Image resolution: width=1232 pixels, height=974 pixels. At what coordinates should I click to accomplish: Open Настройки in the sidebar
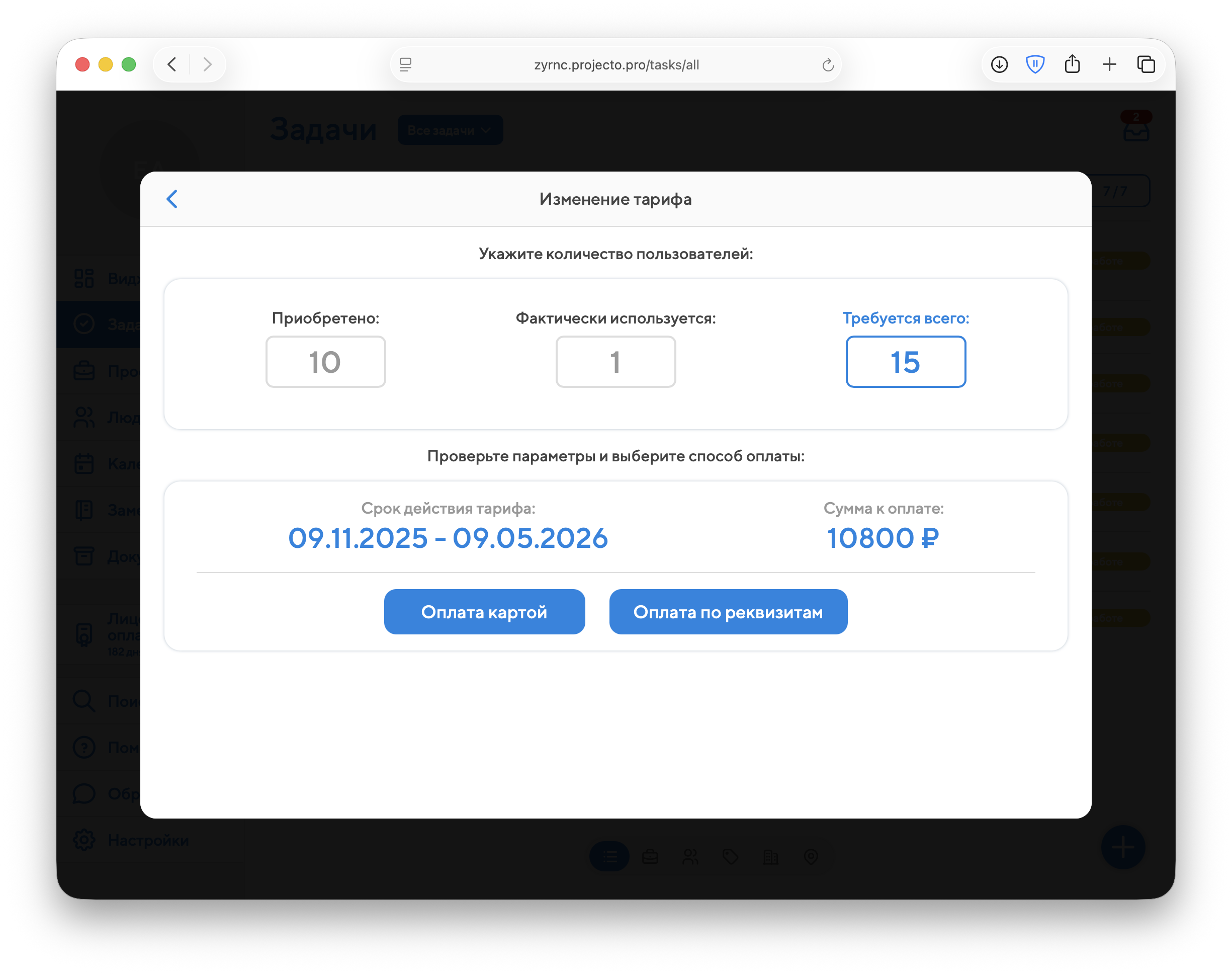(x=148, y=840)
